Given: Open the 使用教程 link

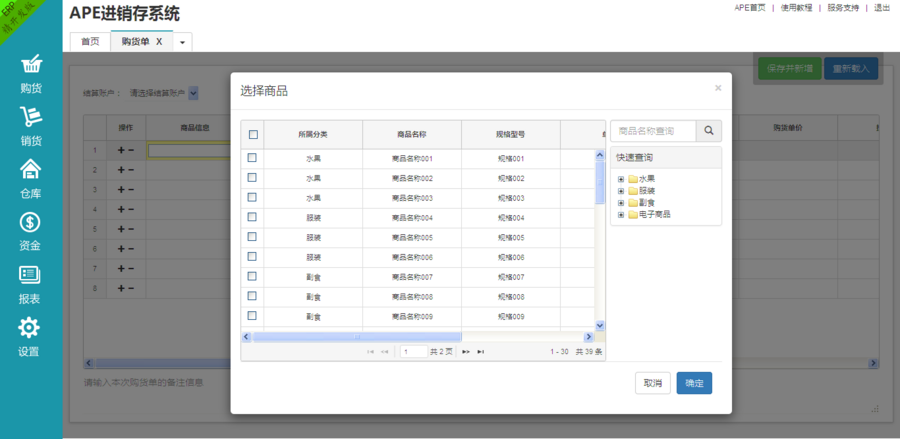Looking at the screenshot, I should point(796,7).
